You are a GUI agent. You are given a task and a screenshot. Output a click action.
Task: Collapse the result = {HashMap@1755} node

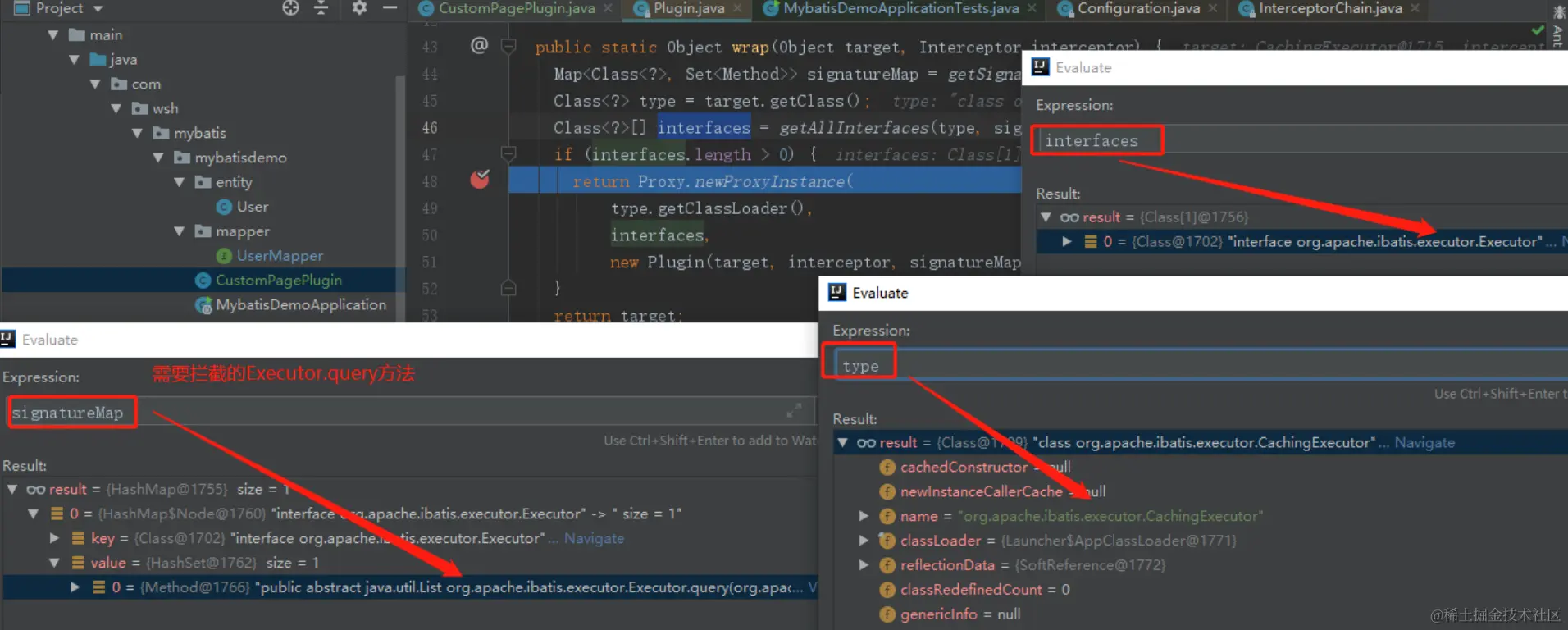click(12, 490)
